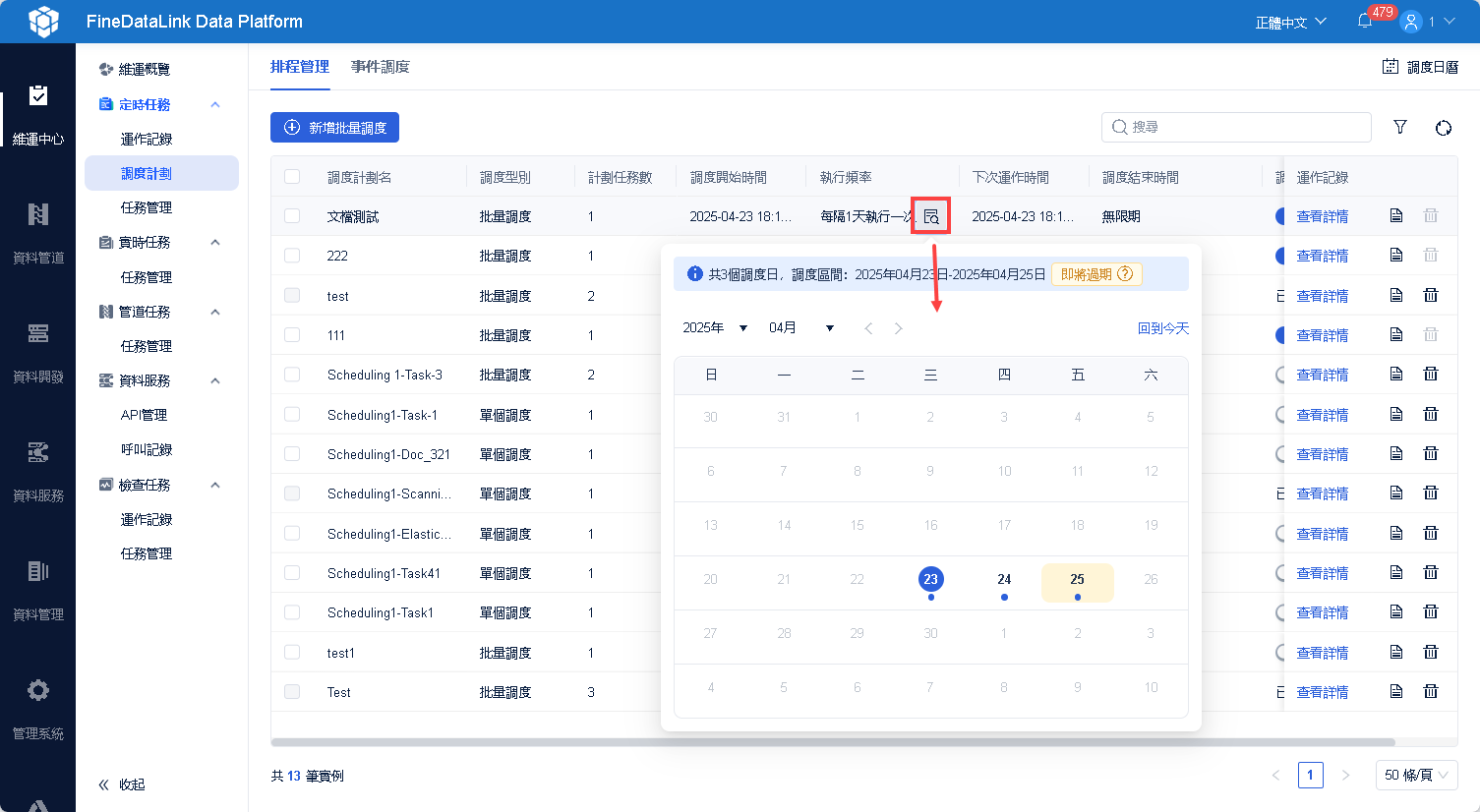
Task: Collapse the 實時任務 tree group
Action: click(215, 242)
